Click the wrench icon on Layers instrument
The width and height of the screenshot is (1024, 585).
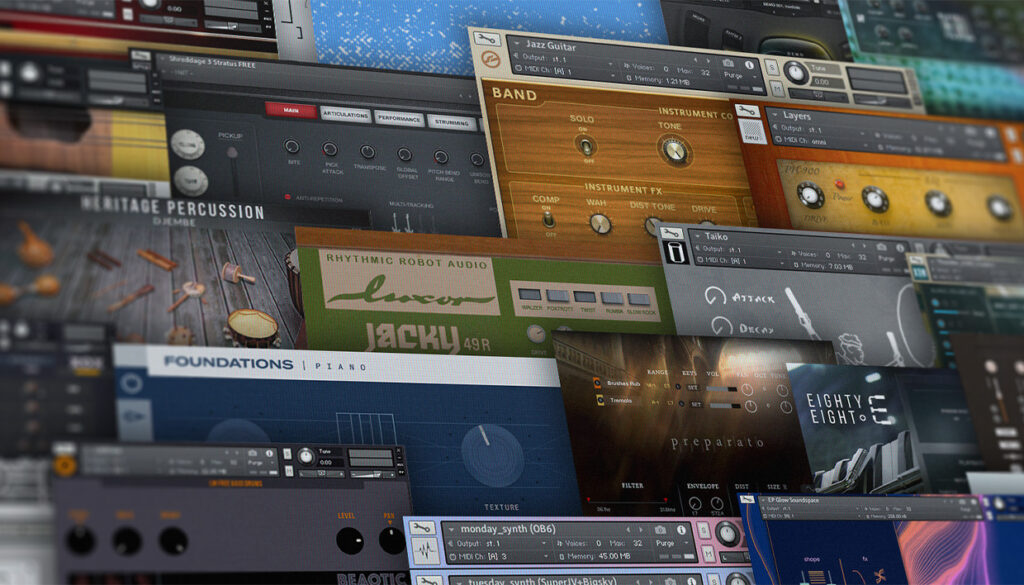[747, 110]
